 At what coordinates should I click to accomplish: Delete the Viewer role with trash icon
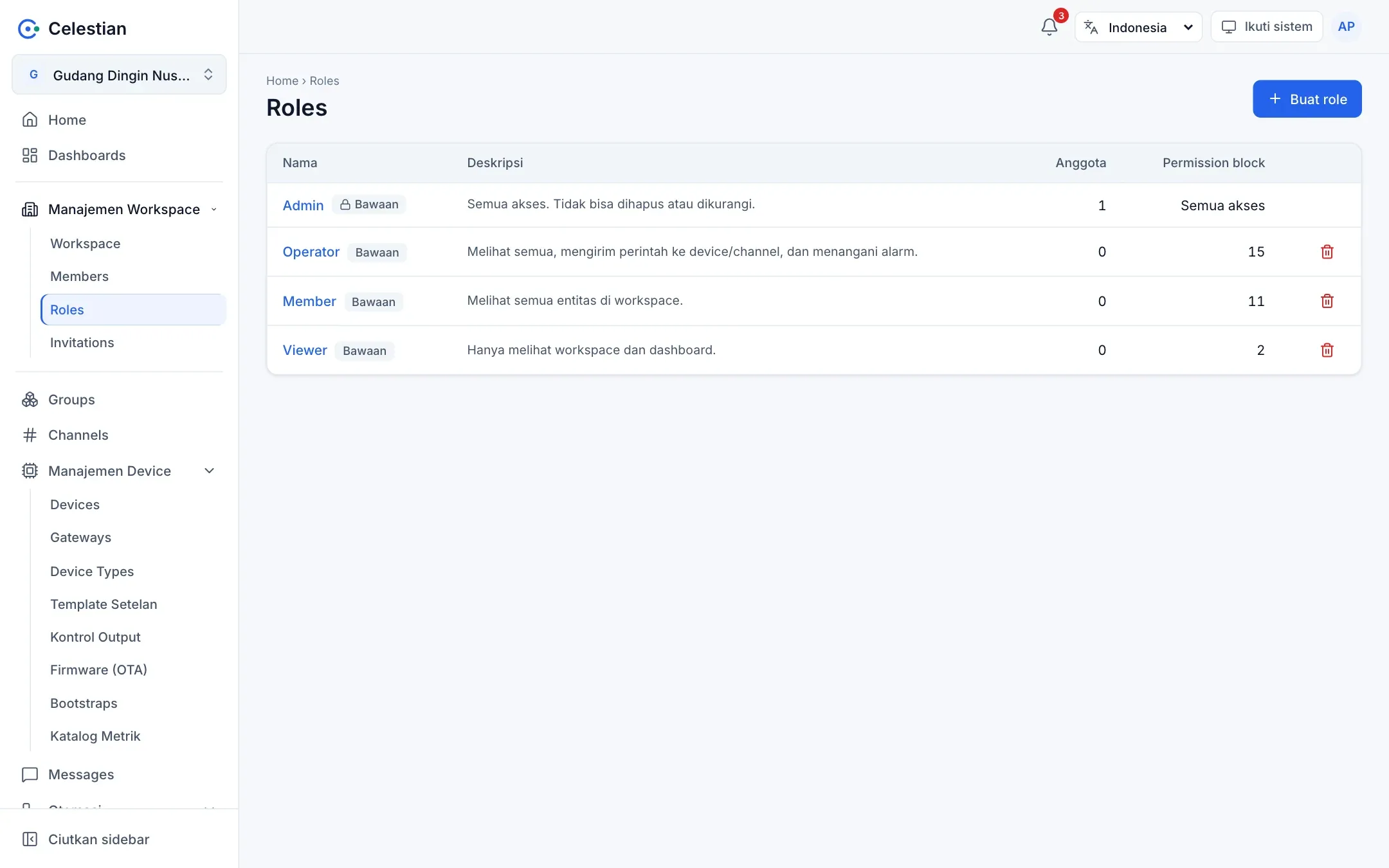point(1327,350)
